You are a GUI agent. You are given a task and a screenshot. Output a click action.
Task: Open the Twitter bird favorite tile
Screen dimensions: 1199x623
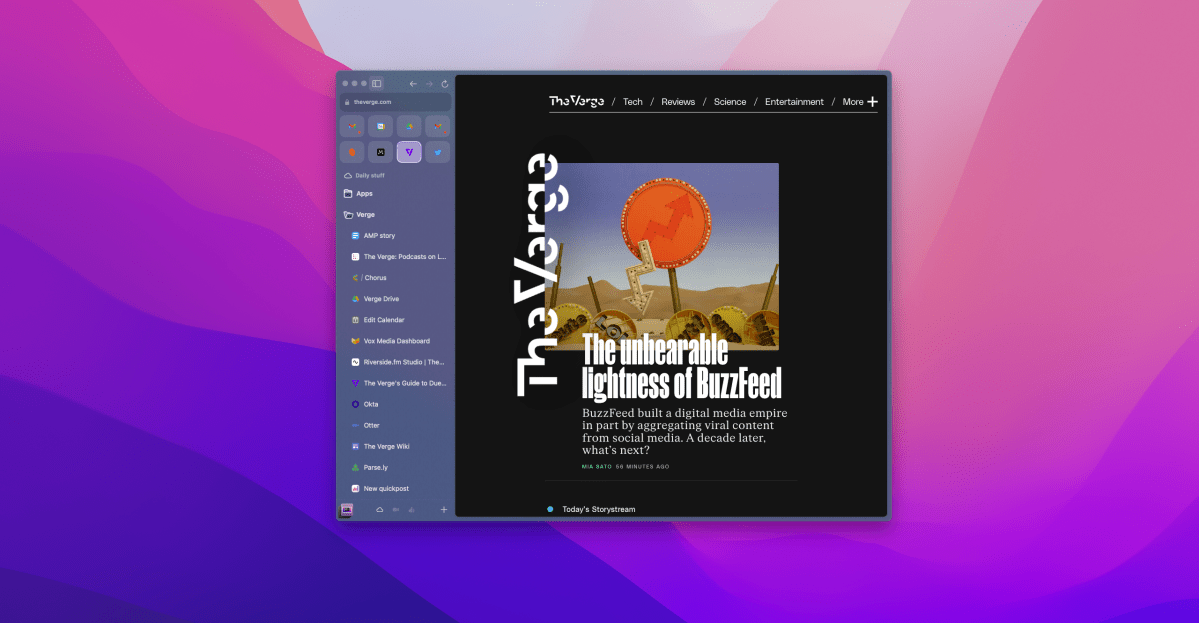(437, 152)
